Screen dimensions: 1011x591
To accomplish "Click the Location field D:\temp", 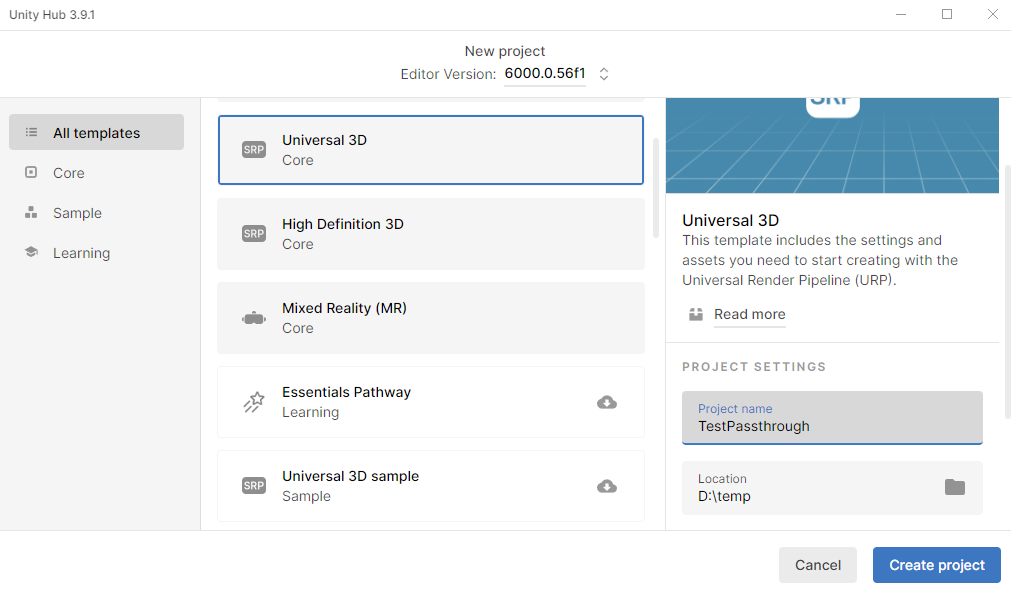I will pyautogui.click(x=832, y=488).
